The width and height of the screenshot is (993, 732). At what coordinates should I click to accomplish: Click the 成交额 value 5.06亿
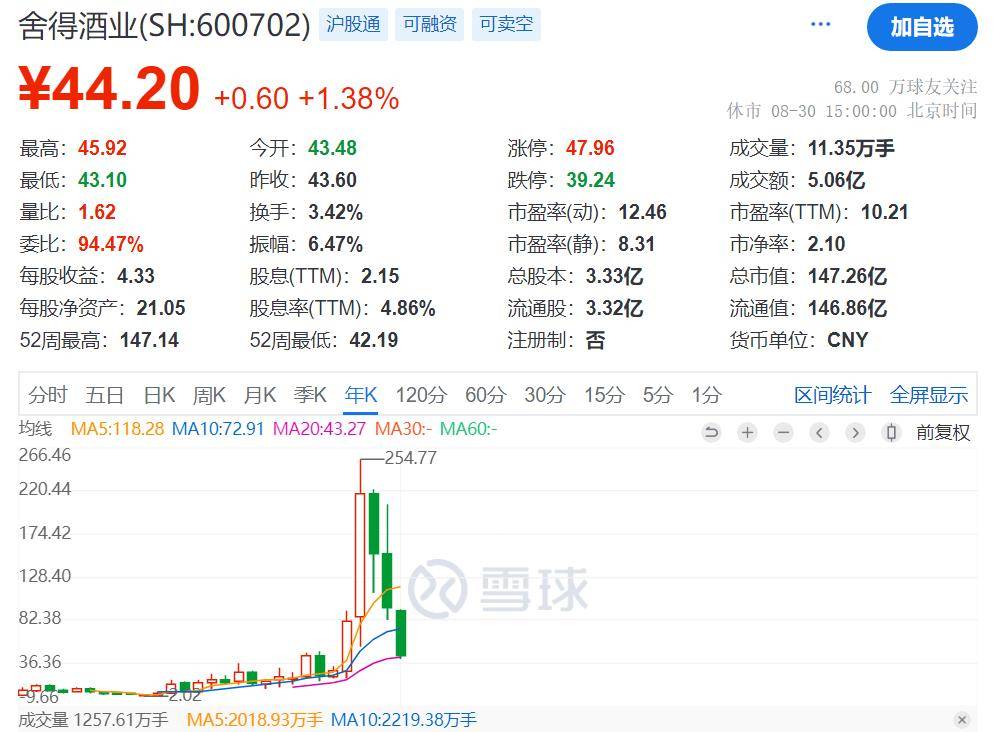pyautogui.click(x=836, y=180)
